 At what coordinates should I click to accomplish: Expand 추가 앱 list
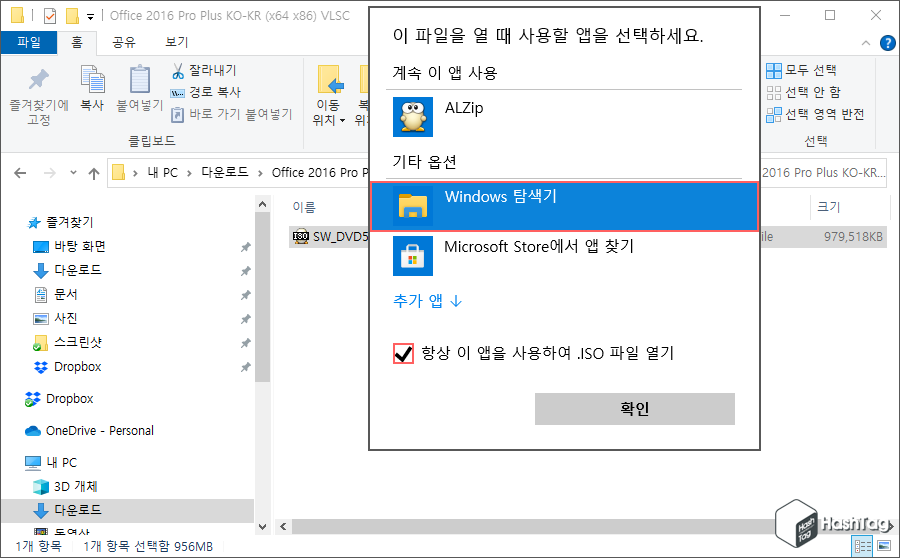point(428,301)
